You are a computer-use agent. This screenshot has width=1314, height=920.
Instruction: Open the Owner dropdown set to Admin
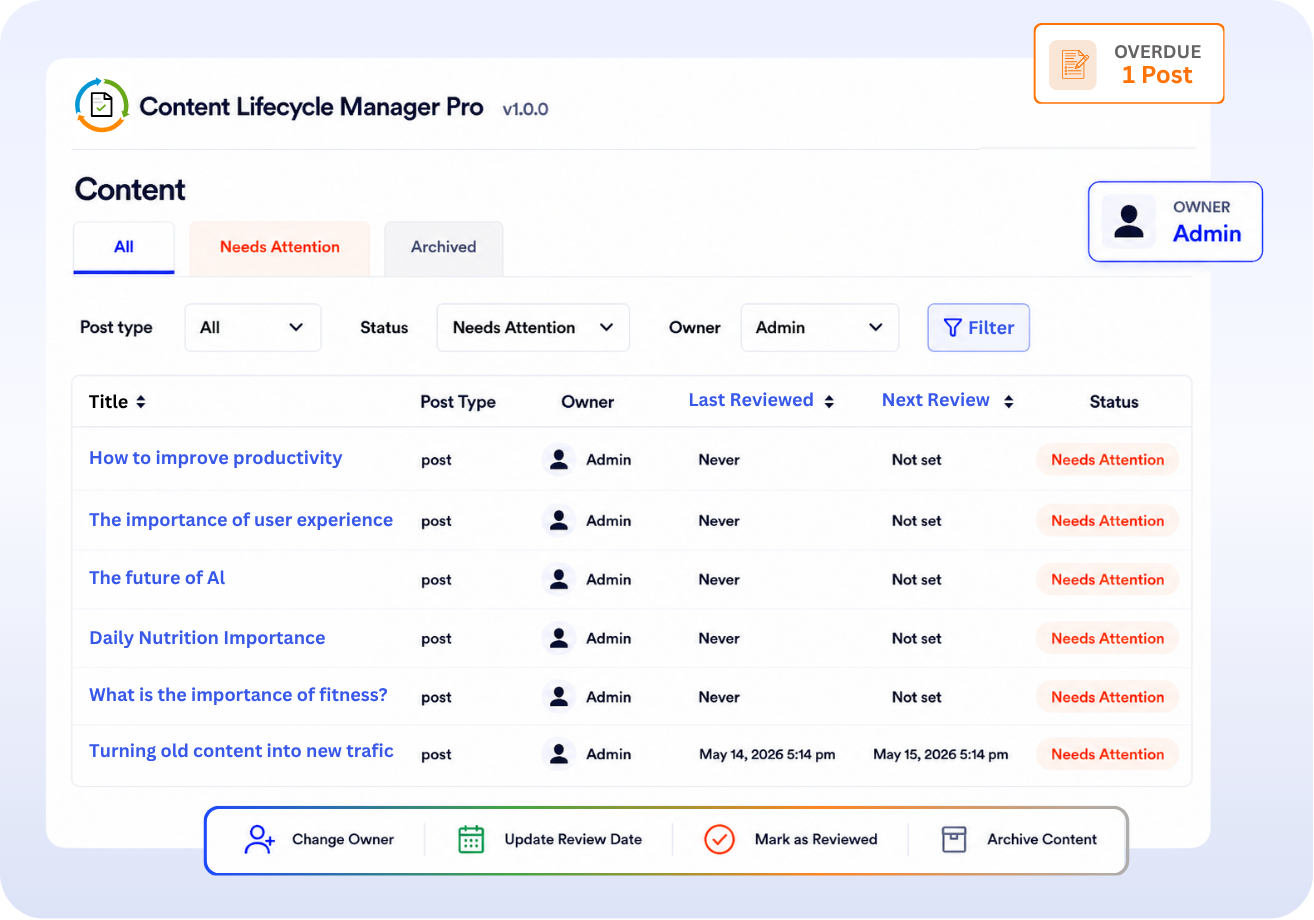coord(820,328)
